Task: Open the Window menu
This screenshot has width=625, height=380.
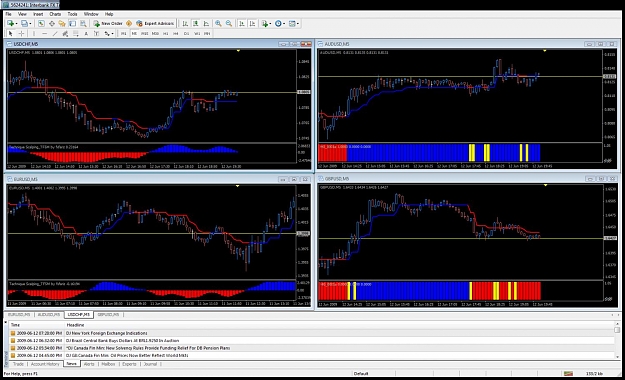Action: point(91,14)
